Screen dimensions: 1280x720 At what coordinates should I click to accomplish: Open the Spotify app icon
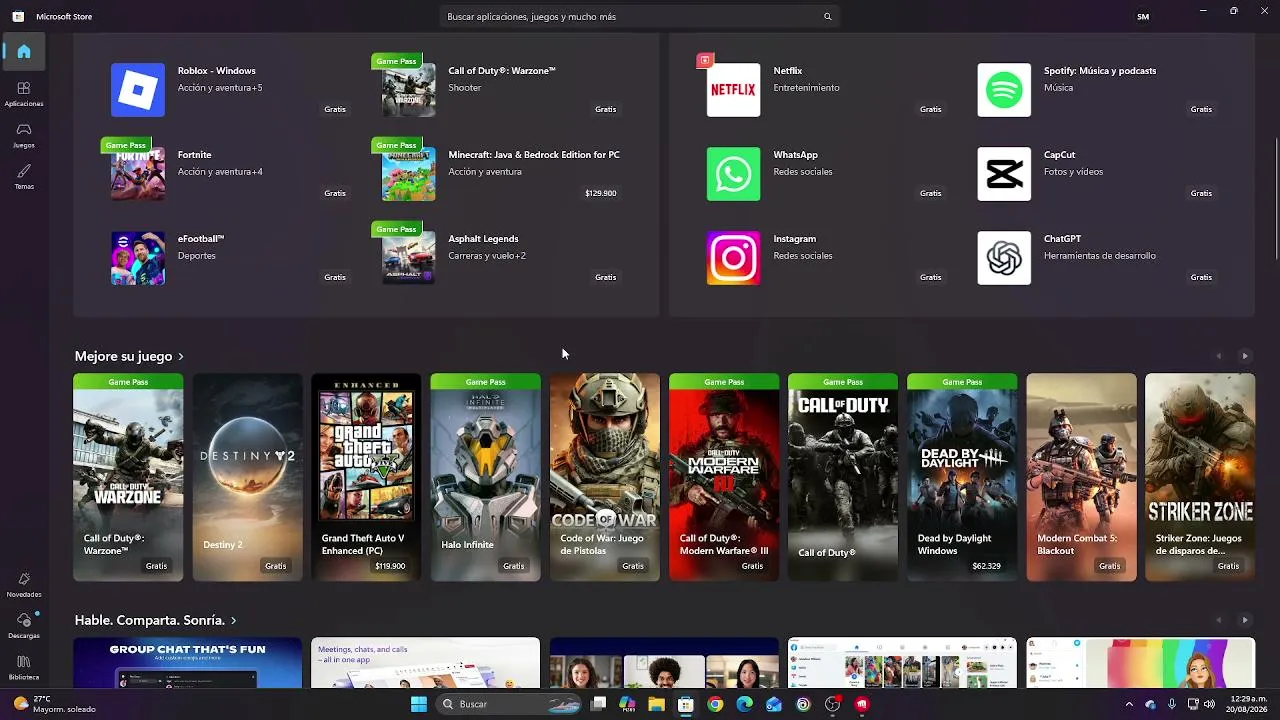(x=1004, y=90)
